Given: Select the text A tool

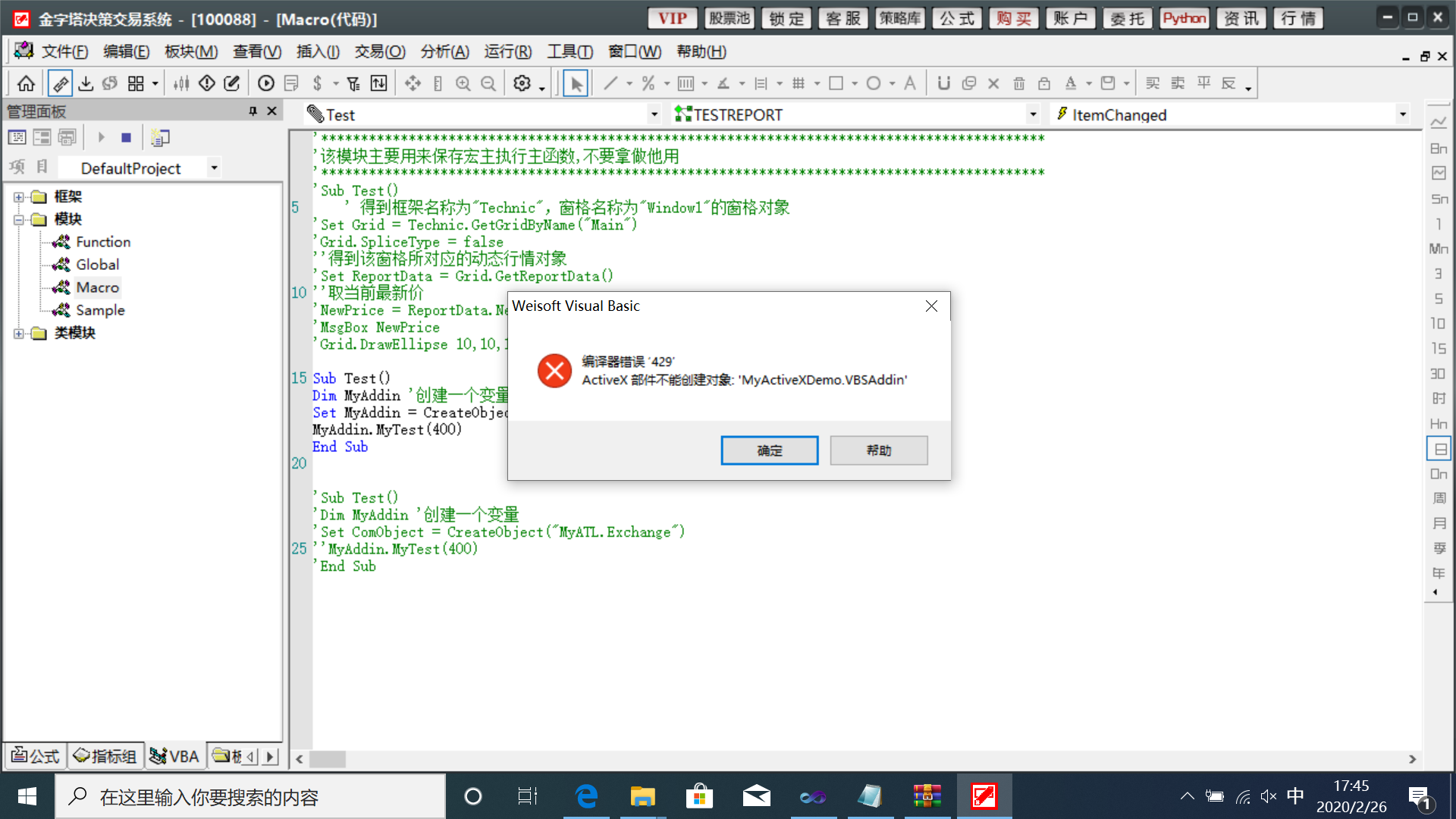Looking at the screenshot, I should tap(910, 83).
